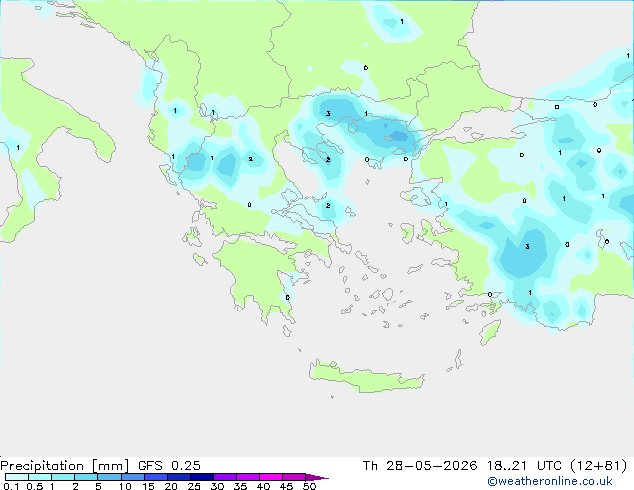Click the 35–40 mm magenta legend swatch
634x490 pixels.
pyautogui.click(x=247, y=477)
